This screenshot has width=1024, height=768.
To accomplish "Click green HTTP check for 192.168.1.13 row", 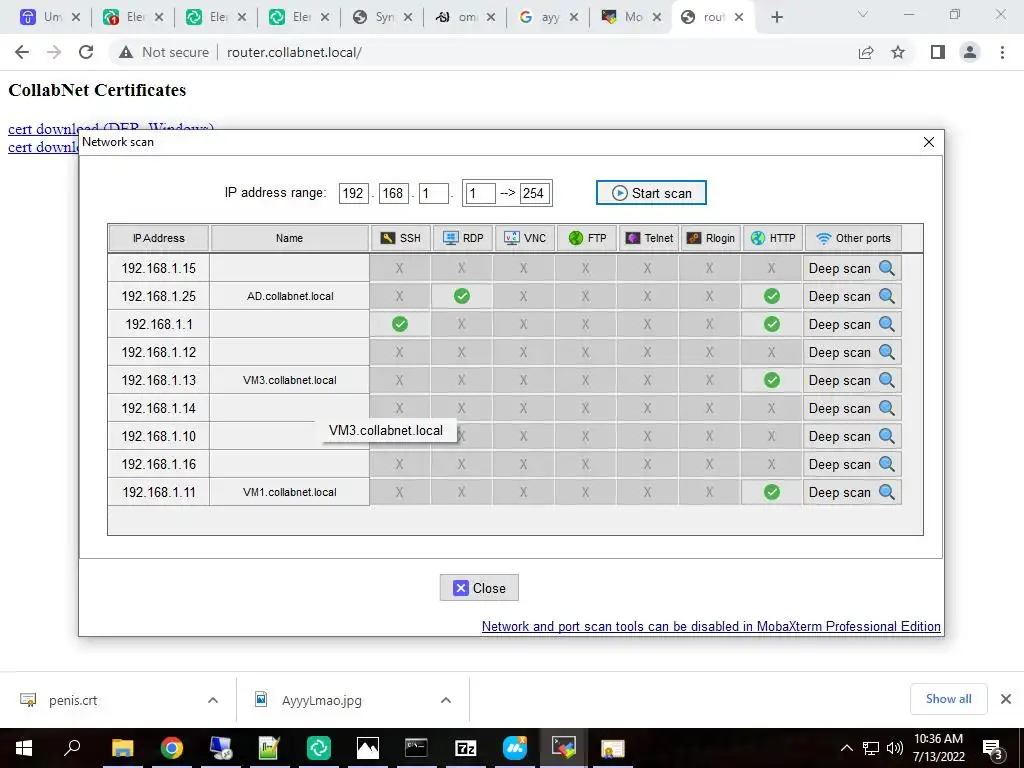I will tap(772, 380).
